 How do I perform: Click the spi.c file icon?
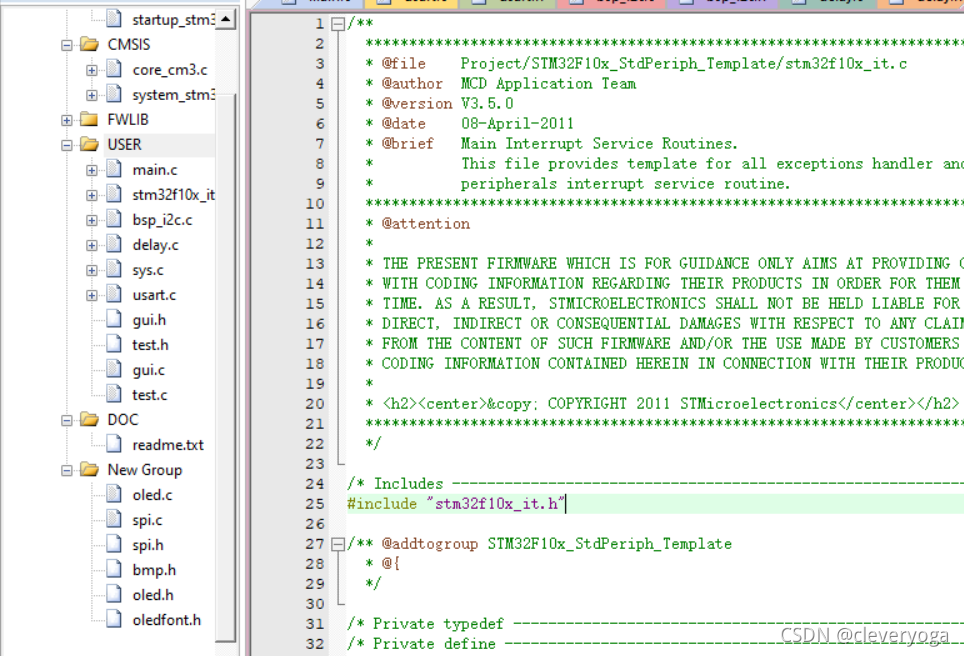coord(114,519)
